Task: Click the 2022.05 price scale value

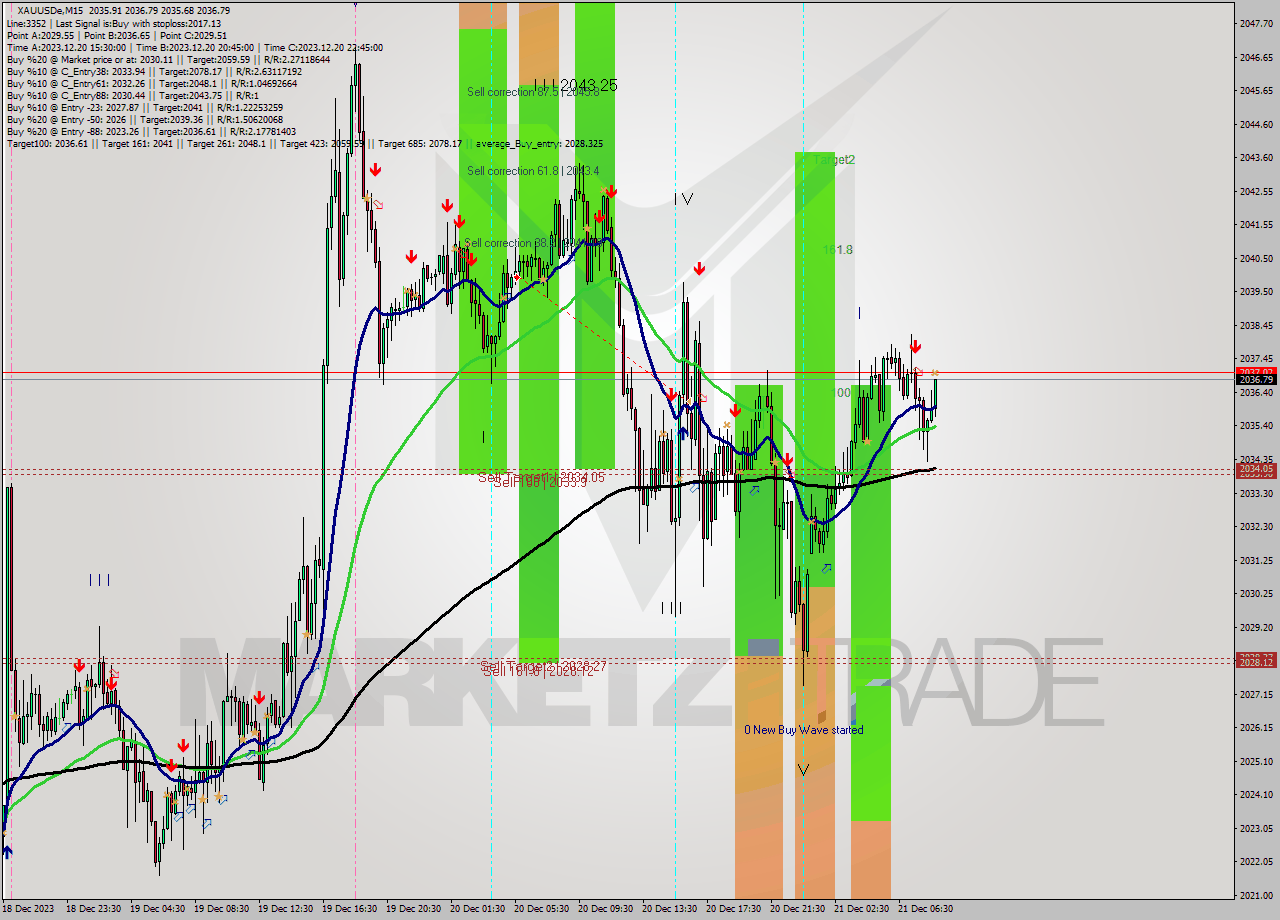Action: pyautogui.click(x=1256, y=861)
